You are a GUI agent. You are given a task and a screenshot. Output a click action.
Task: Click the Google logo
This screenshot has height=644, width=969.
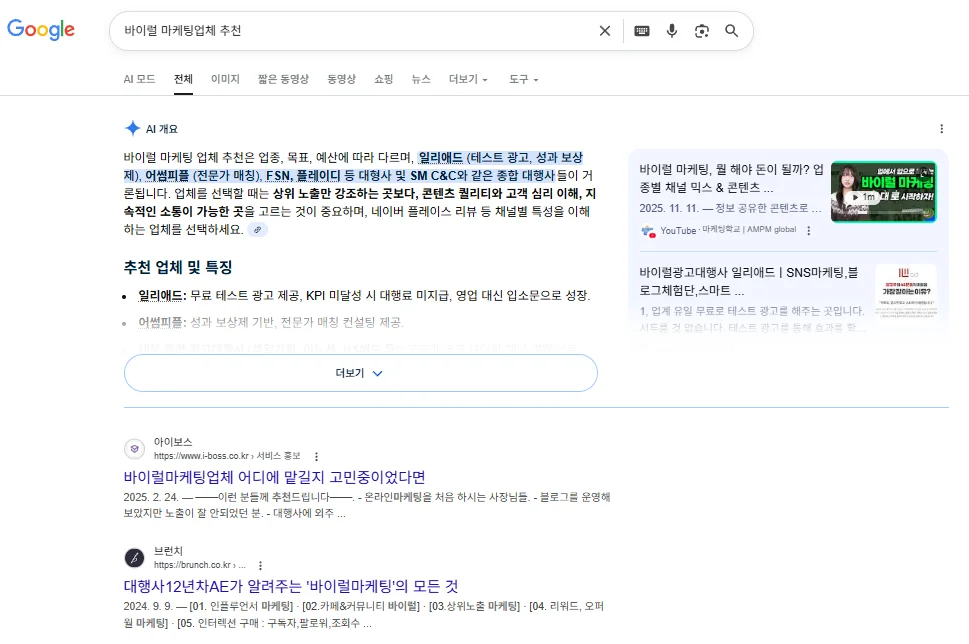(x=41, y=30)
